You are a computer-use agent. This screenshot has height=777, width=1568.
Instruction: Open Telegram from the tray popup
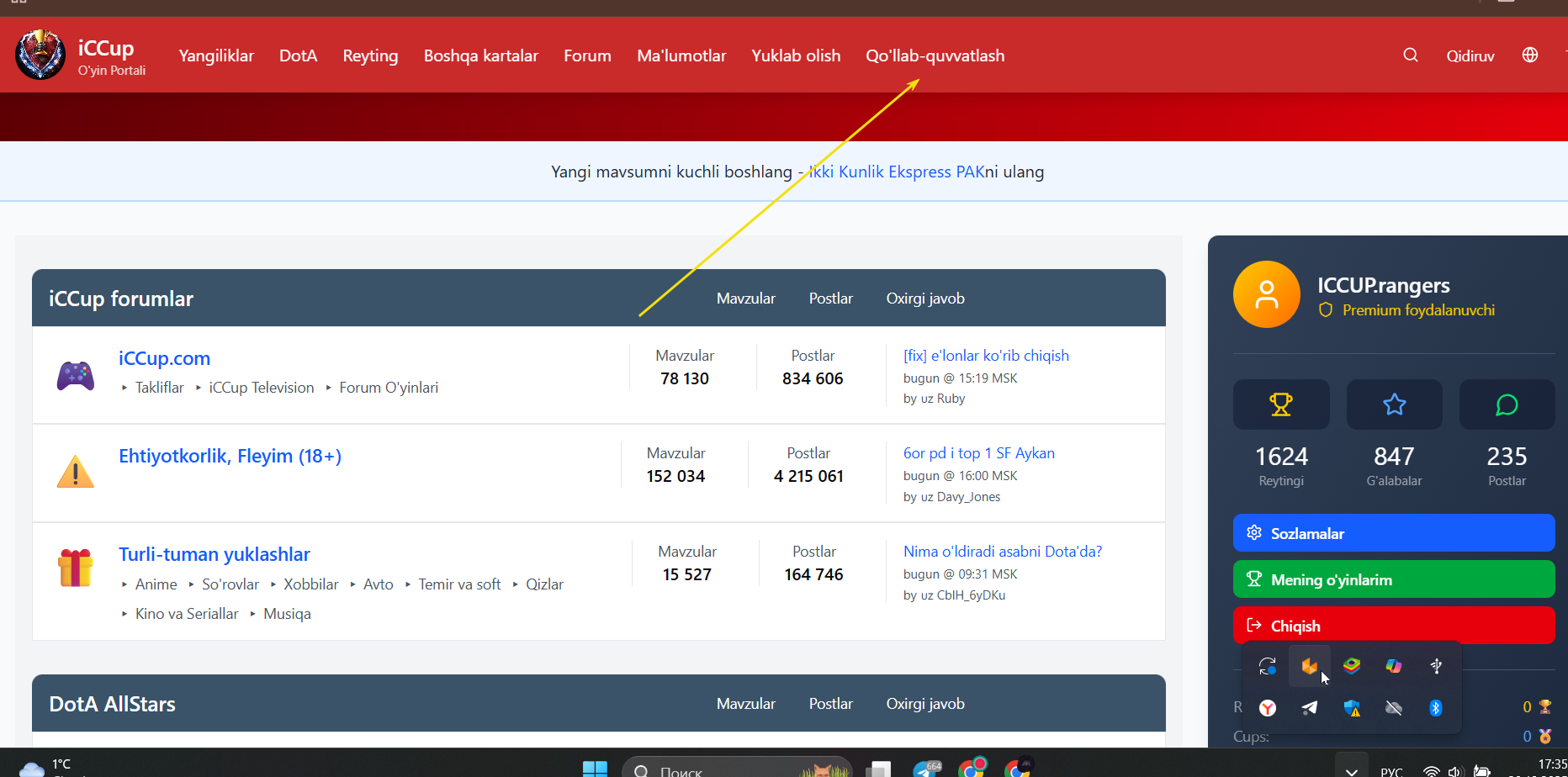coord(1310,708)
